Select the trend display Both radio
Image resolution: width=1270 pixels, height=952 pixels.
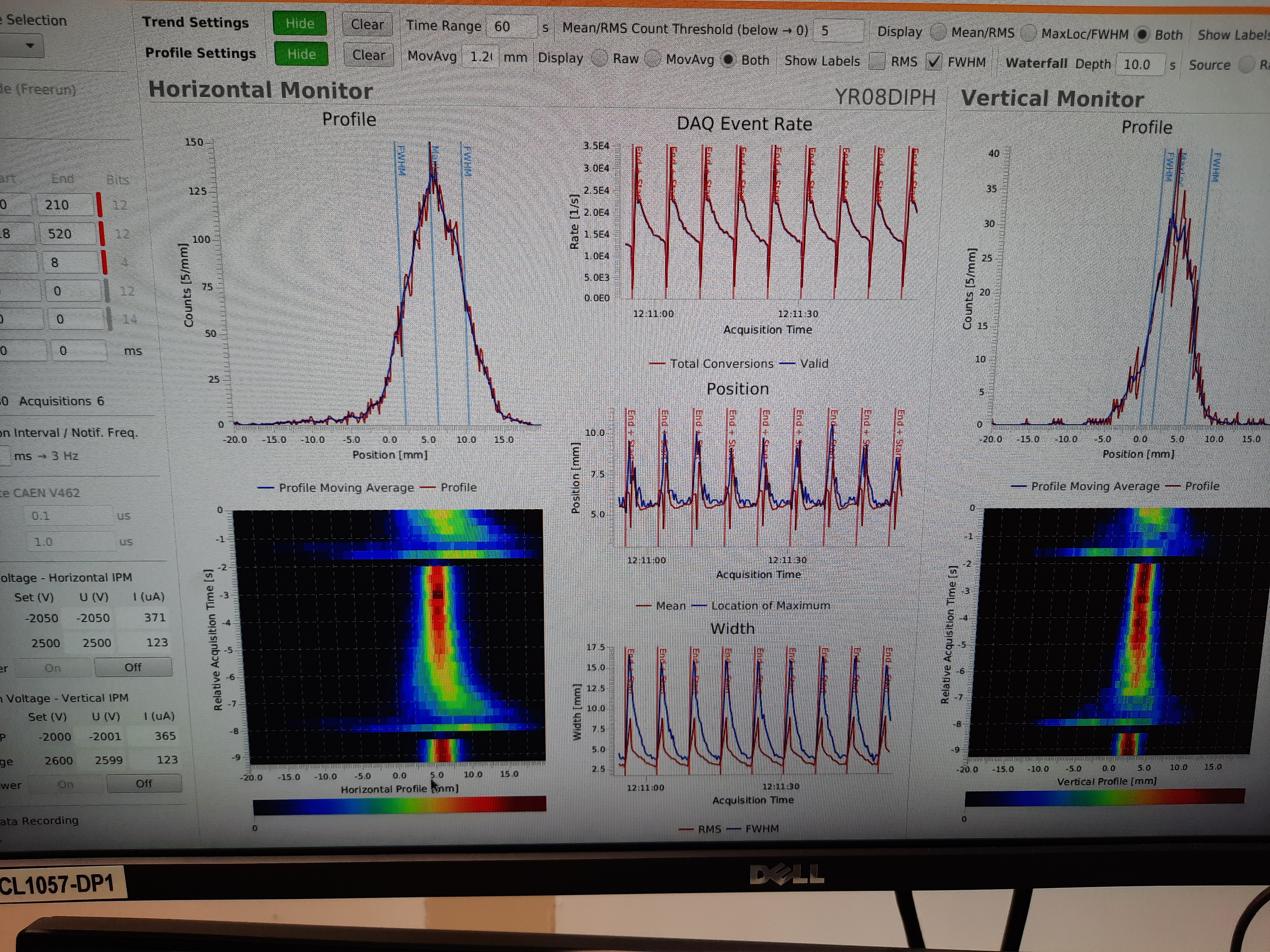click(1142, 34)
